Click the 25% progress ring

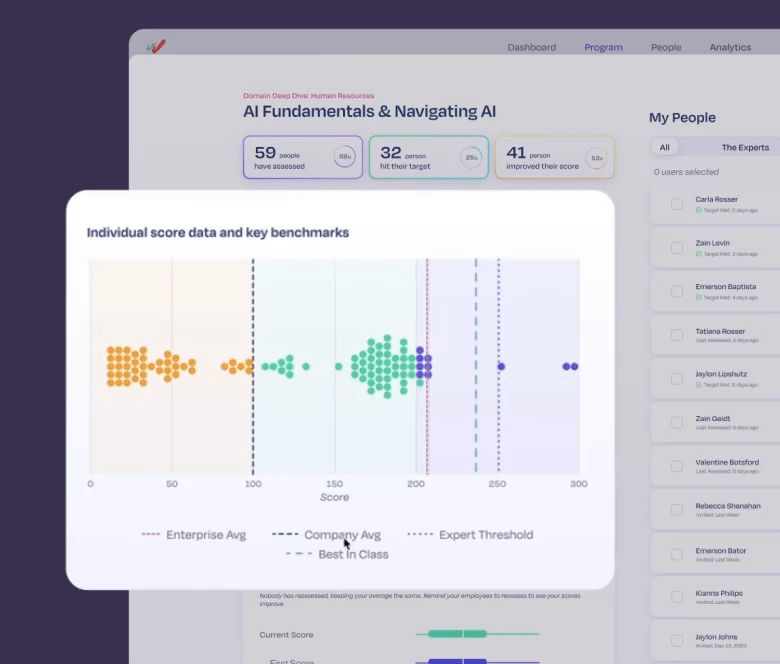[471, 157]
